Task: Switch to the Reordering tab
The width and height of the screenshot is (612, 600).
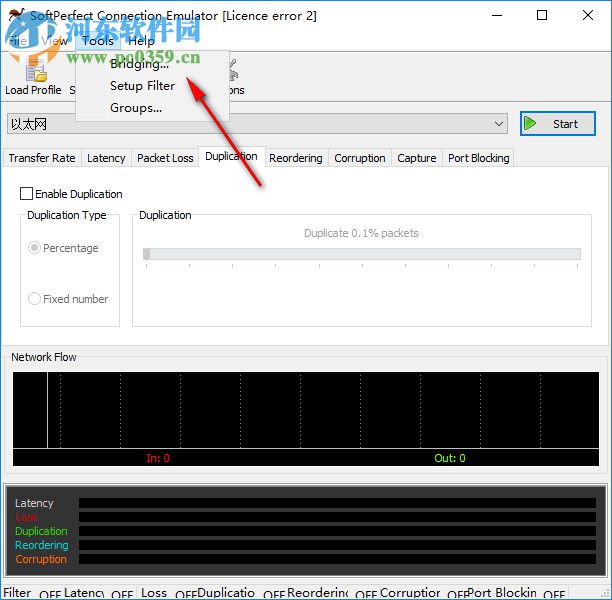Action: (296, 158)
